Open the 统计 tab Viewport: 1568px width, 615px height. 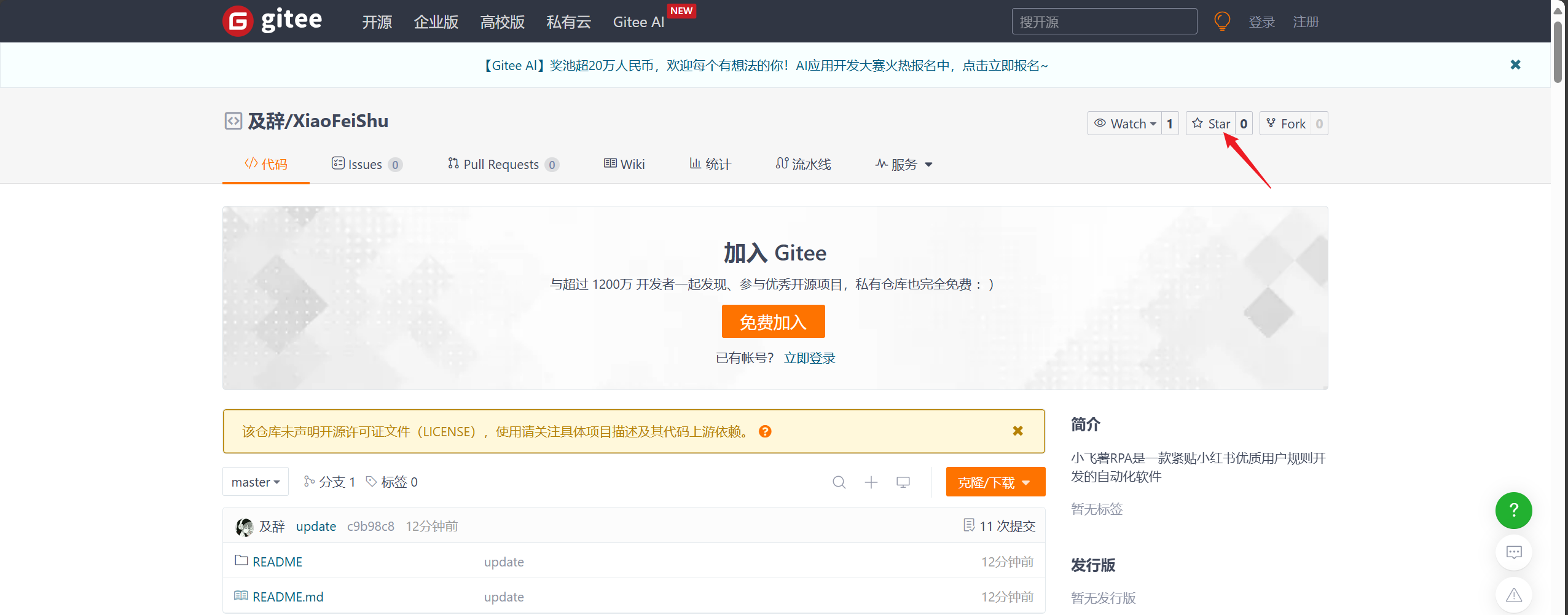[710, 164]
